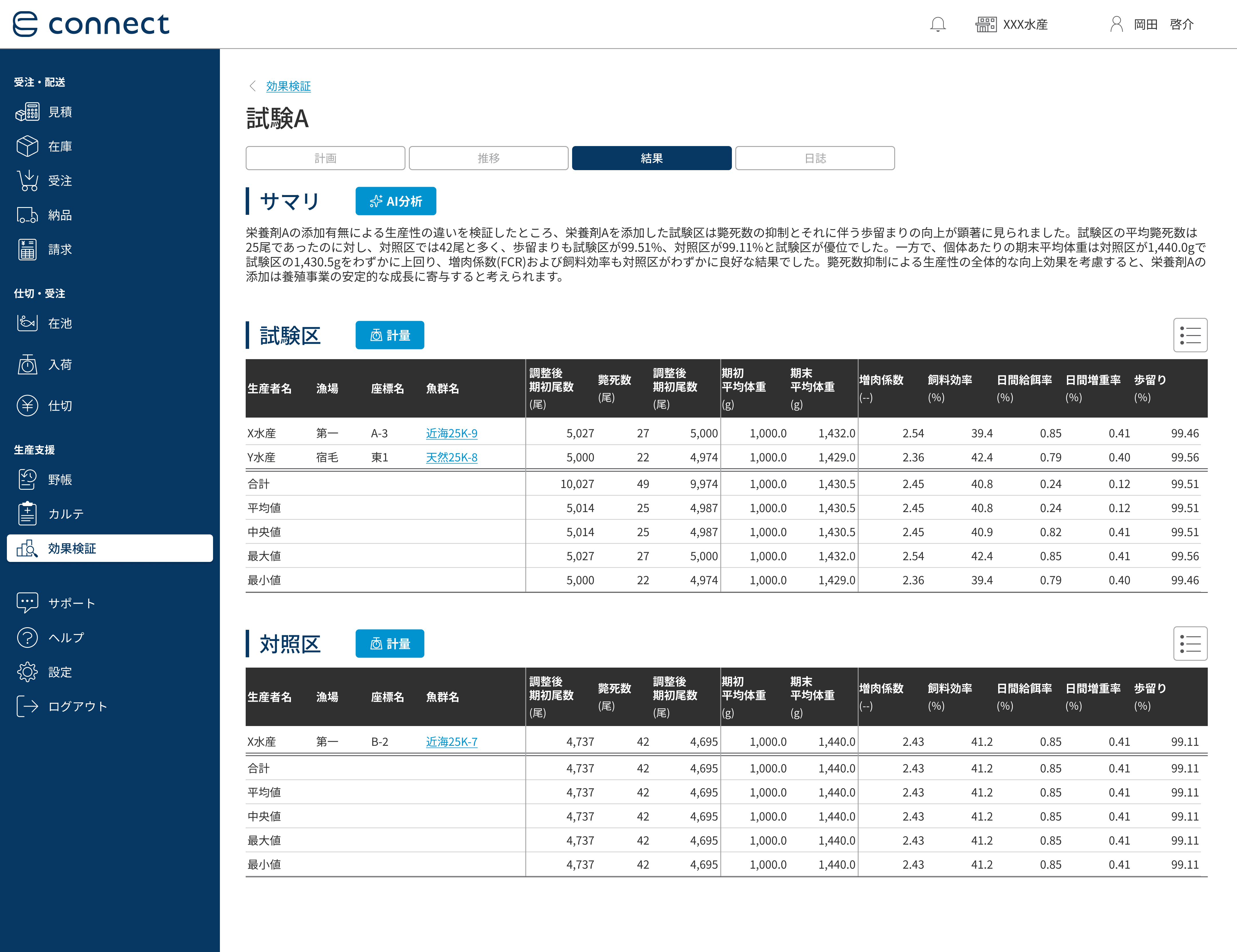The width and height of the screenshot is (1237, 952).
Task: Open fish group link 近海25K-9
Action: (x=451, y=434)
